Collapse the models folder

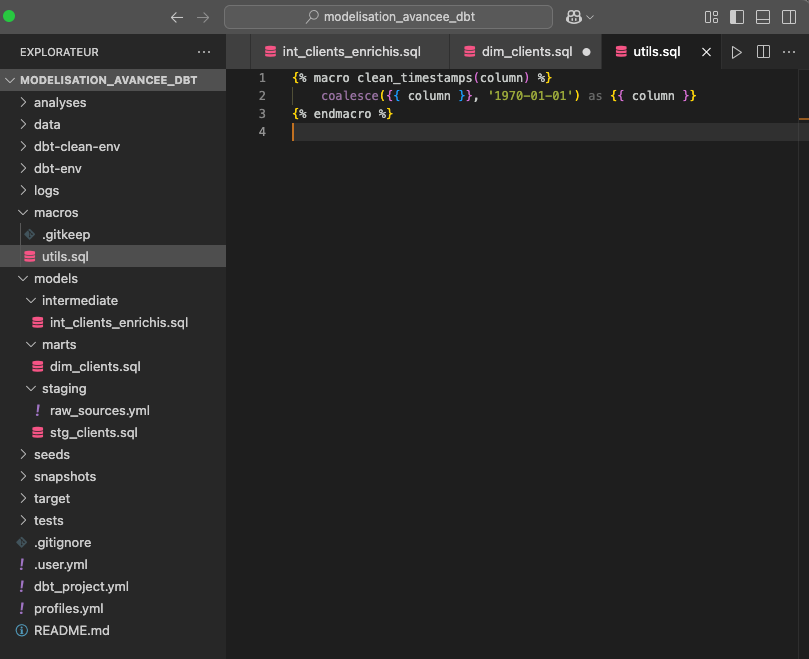(x=113, y=279)
